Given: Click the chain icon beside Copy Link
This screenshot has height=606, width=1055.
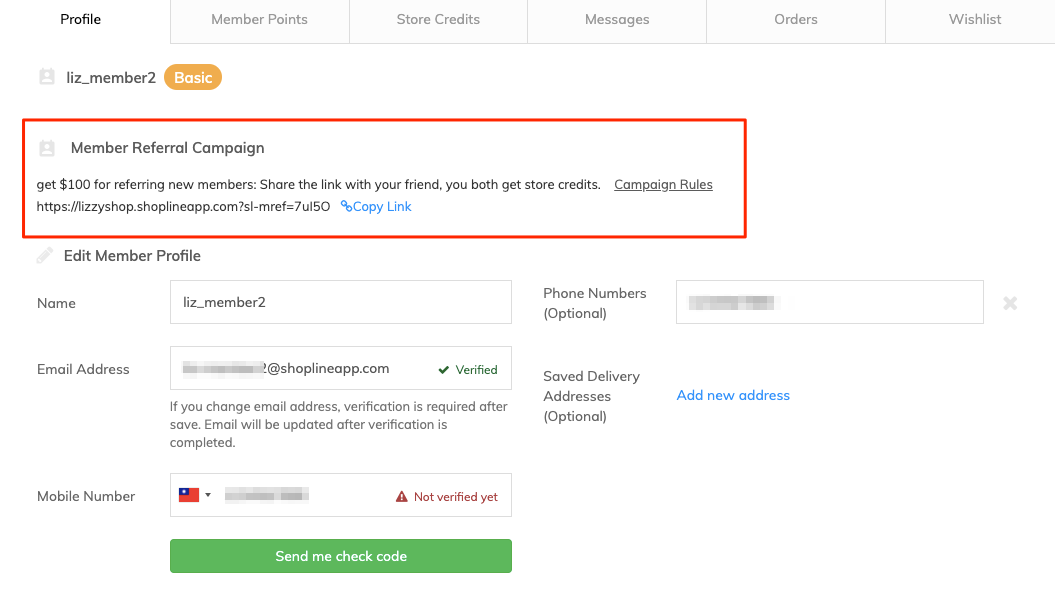Looking at the screenshot, I should coord(346,207).
